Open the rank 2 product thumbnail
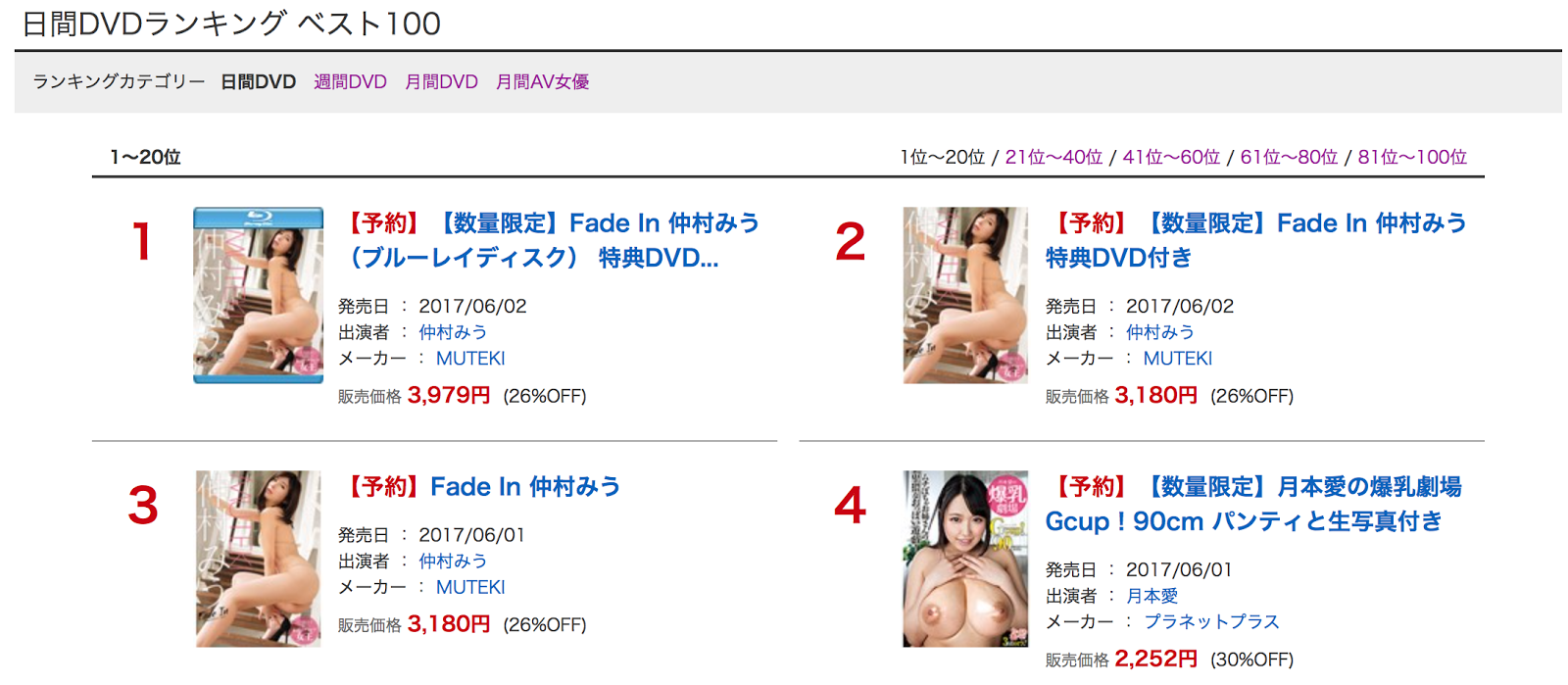The height and width of the screenshot is (685, 1568). coord(965,295)
